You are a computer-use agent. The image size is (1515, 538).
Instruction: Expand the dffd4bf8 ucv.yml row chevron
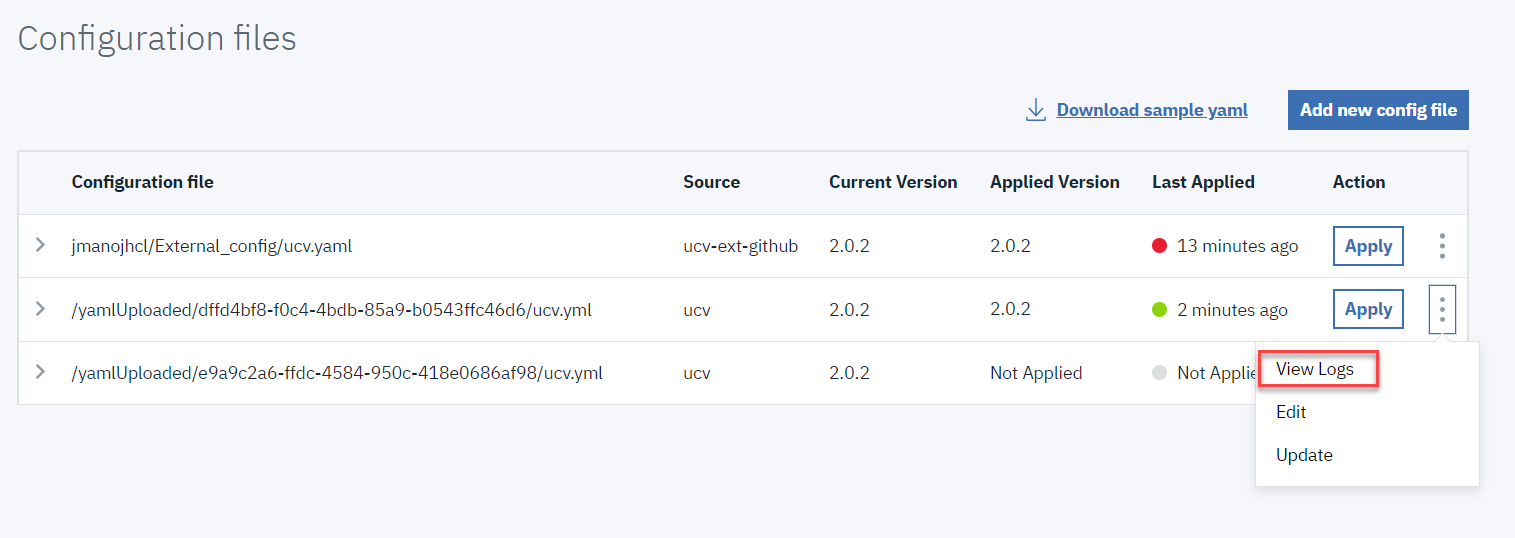40,309
